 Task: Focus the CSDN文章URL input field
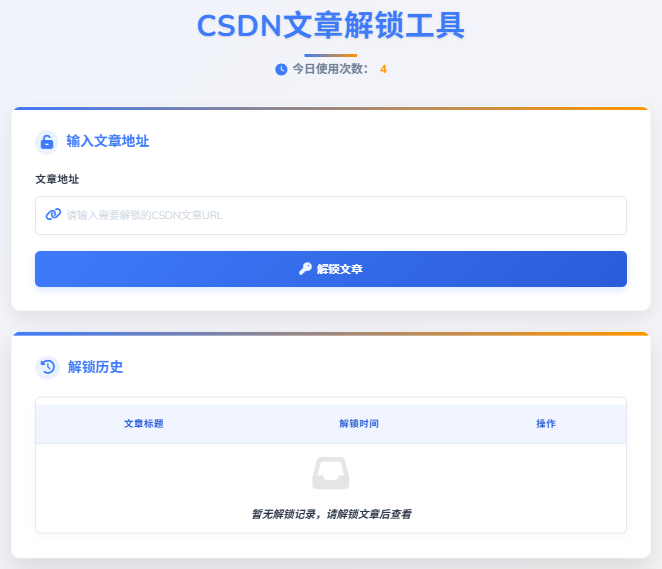pos(331,215)
